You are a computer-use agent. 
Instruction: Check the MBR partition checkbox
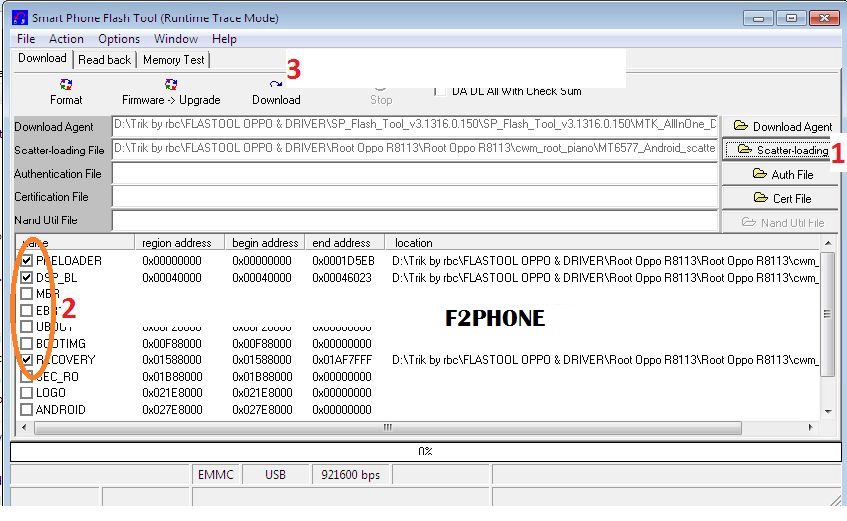[x=26, y=293]
